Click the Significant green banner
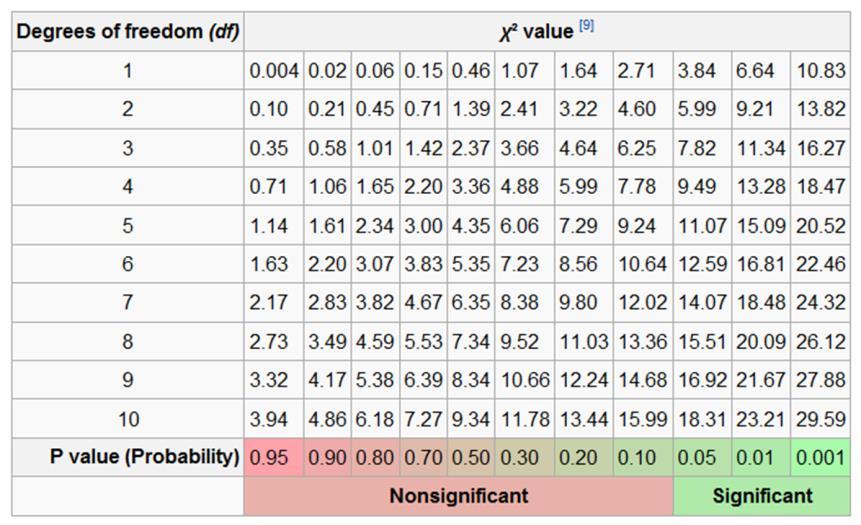The image size is (861, 525). click(762, 496)
